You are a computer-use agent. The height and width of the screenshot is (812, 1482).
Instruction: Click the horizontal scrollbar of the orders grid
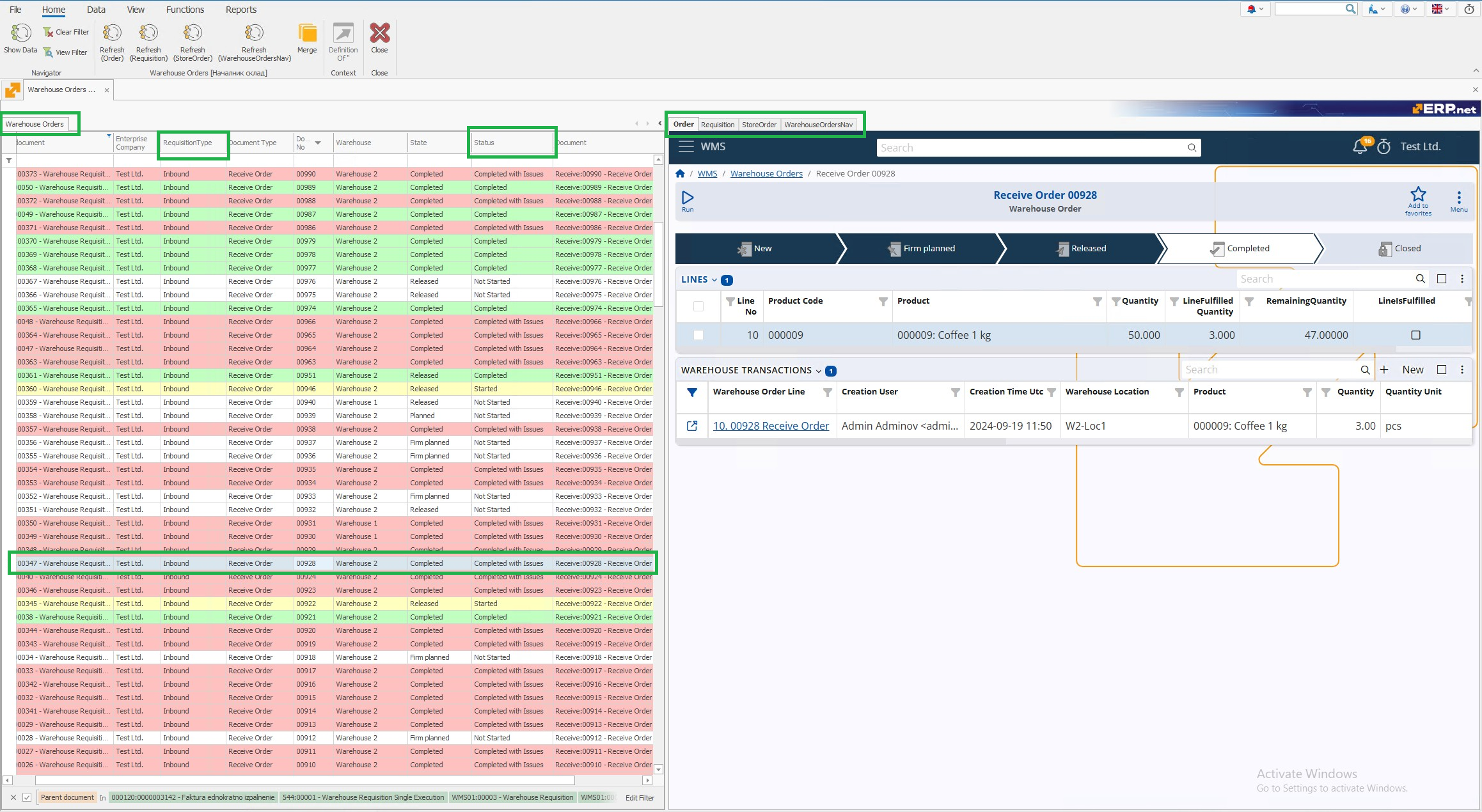[304, 780]
